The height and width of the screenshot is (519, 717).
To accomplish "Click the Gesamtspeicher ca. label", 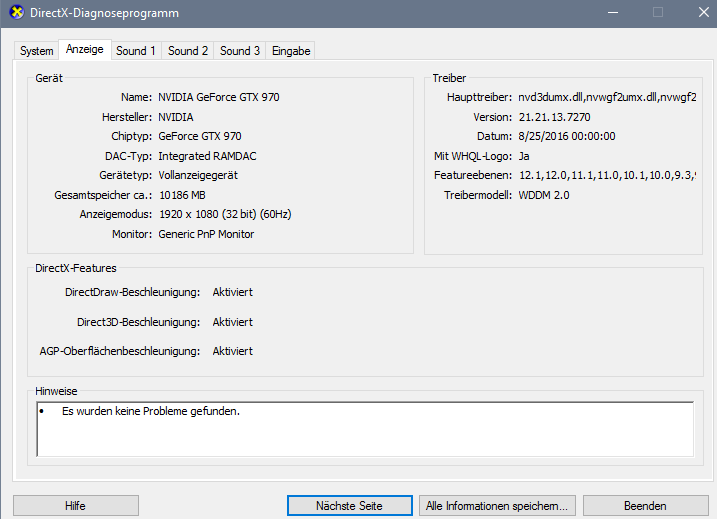I will [103, 195].
